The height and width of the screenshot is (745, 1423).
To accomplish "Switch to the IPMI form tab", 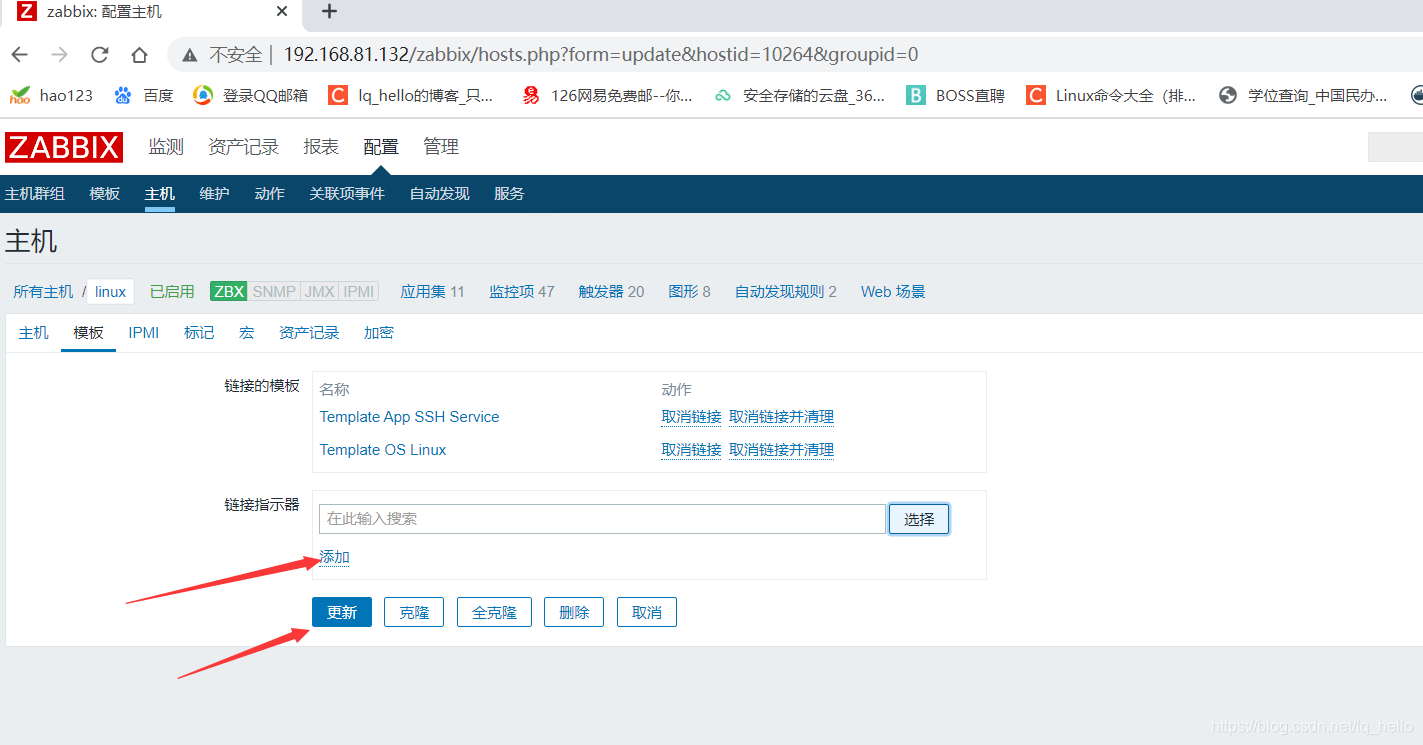I will click(x=144, y=333).
